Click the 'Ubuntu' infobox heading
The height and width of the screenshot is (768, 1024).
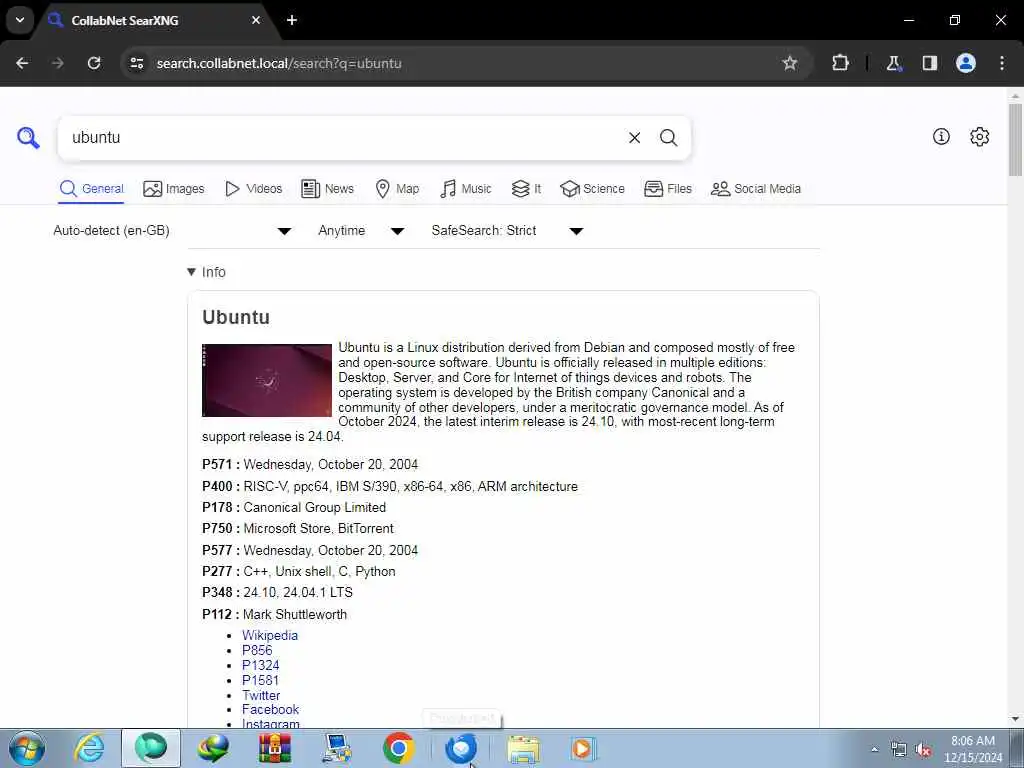[236, 317]
